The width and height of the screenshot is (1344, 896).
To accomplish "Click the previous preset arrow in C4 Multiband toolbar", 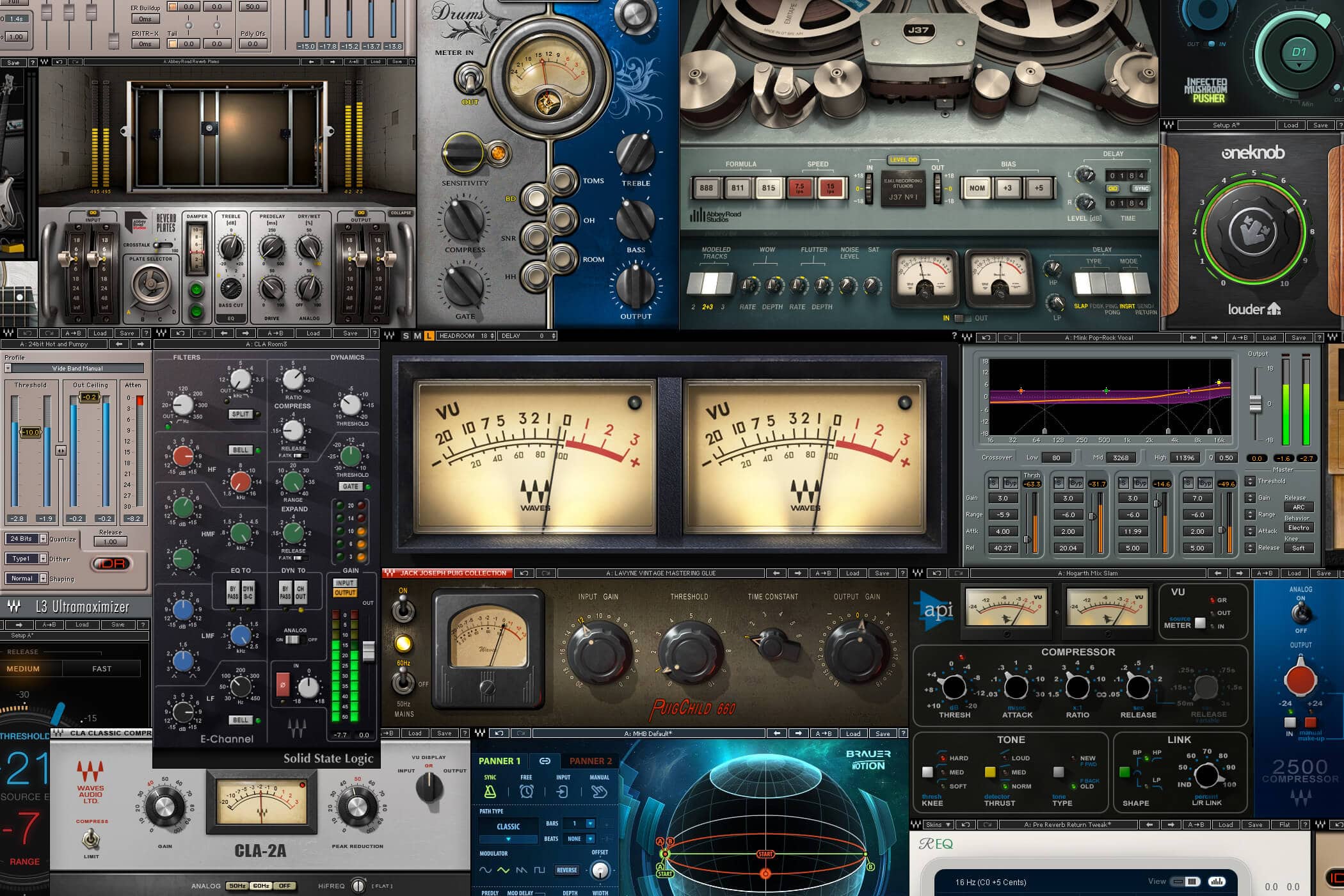I will pos(1192,337).
